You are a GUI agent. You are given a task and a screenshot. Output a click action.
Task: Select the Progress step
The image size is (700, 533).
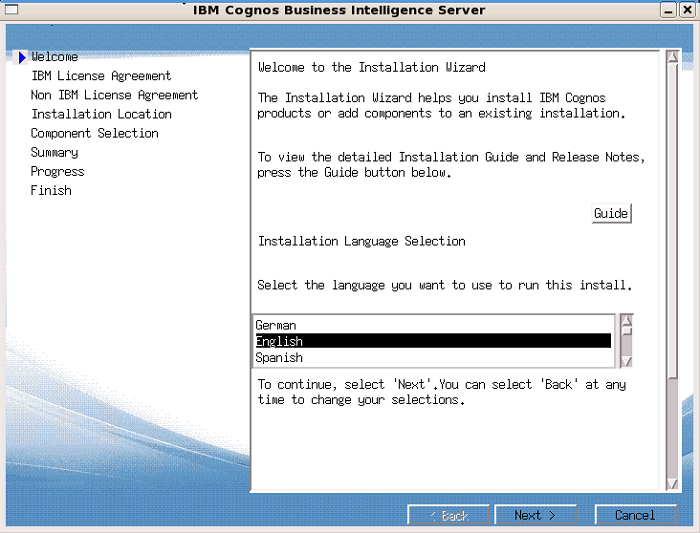tap(58, 172)
